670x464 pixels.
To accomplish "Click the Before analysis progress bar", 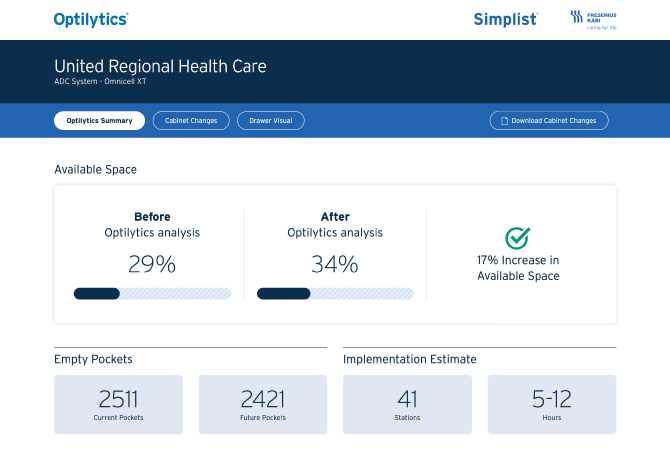I will click(x=152, y=294).
